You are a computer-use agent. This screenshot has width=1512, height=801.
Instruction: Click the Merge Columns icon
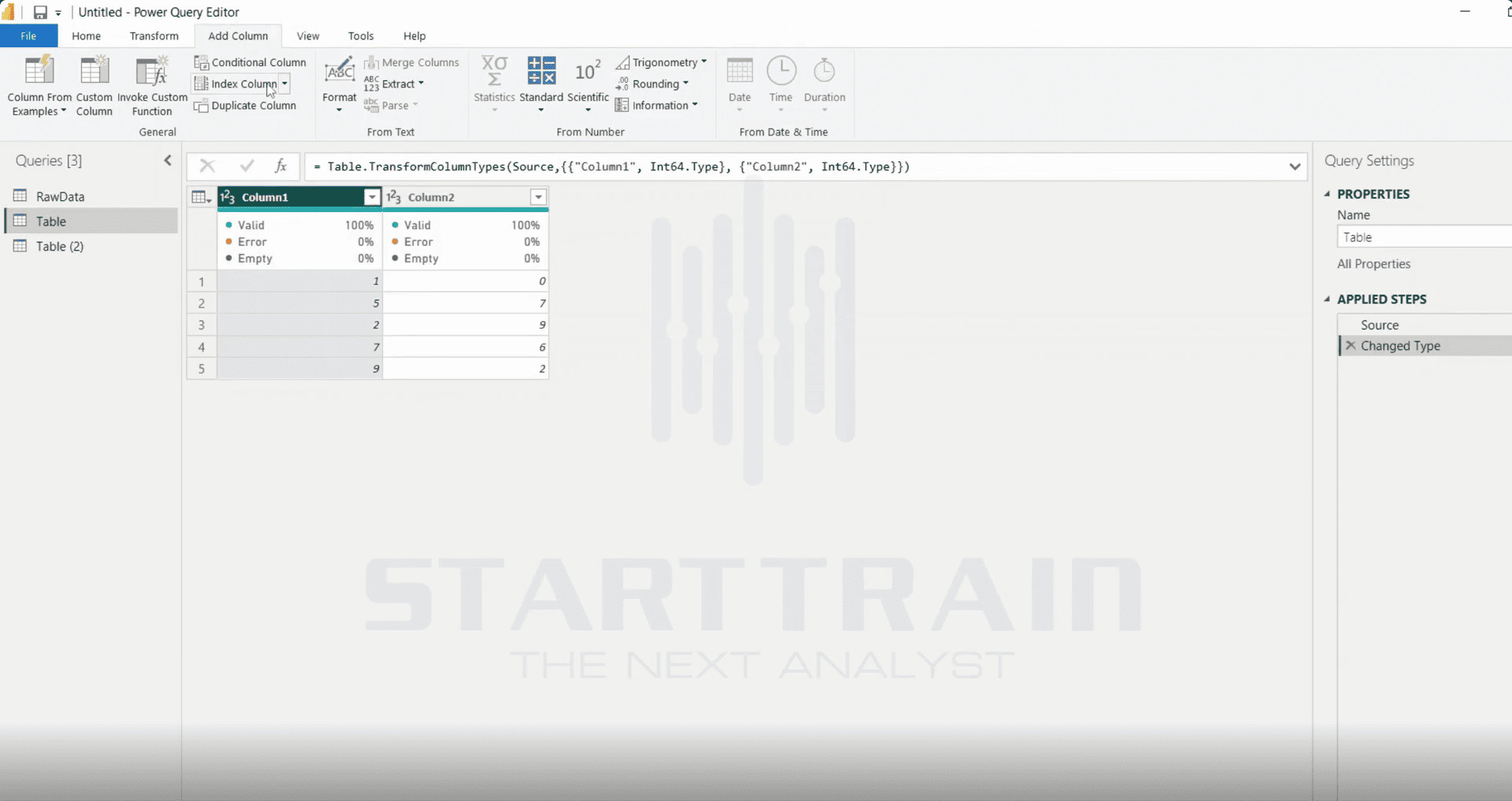point(371,62)
